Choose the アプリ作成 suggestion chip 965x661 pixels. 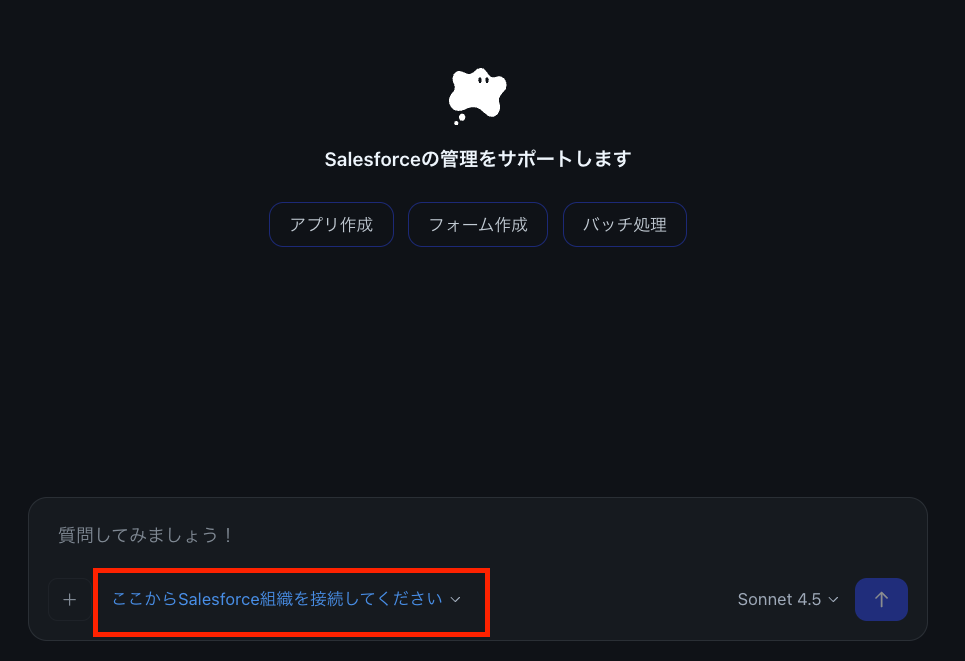tap(331, 225)
